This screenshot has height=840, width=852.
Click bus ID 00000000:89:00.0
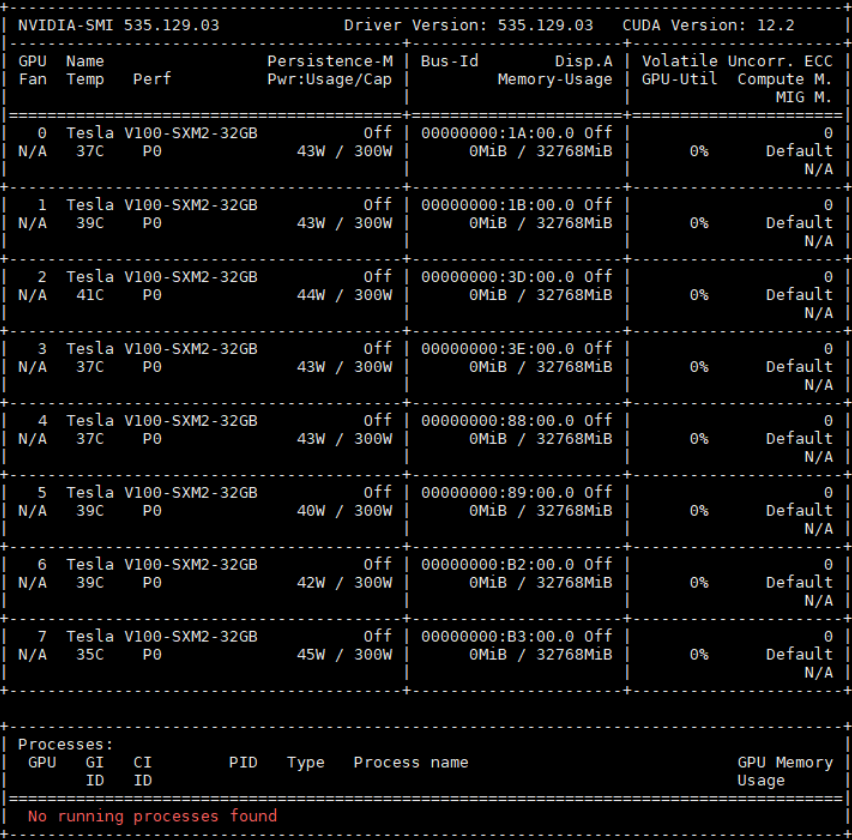pyautogui.click(x=497, y=493)
